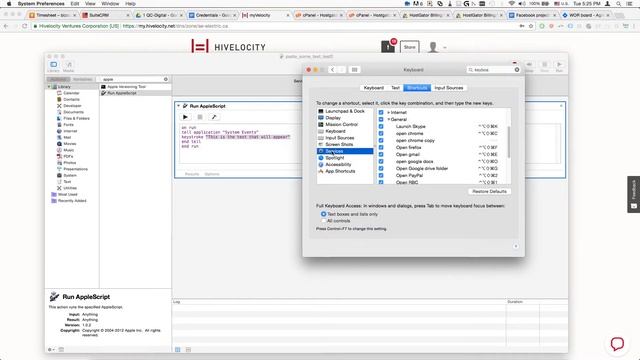Toggle the Launch Skype checkbox
This screenshot has height=360, width=640.
381,127
